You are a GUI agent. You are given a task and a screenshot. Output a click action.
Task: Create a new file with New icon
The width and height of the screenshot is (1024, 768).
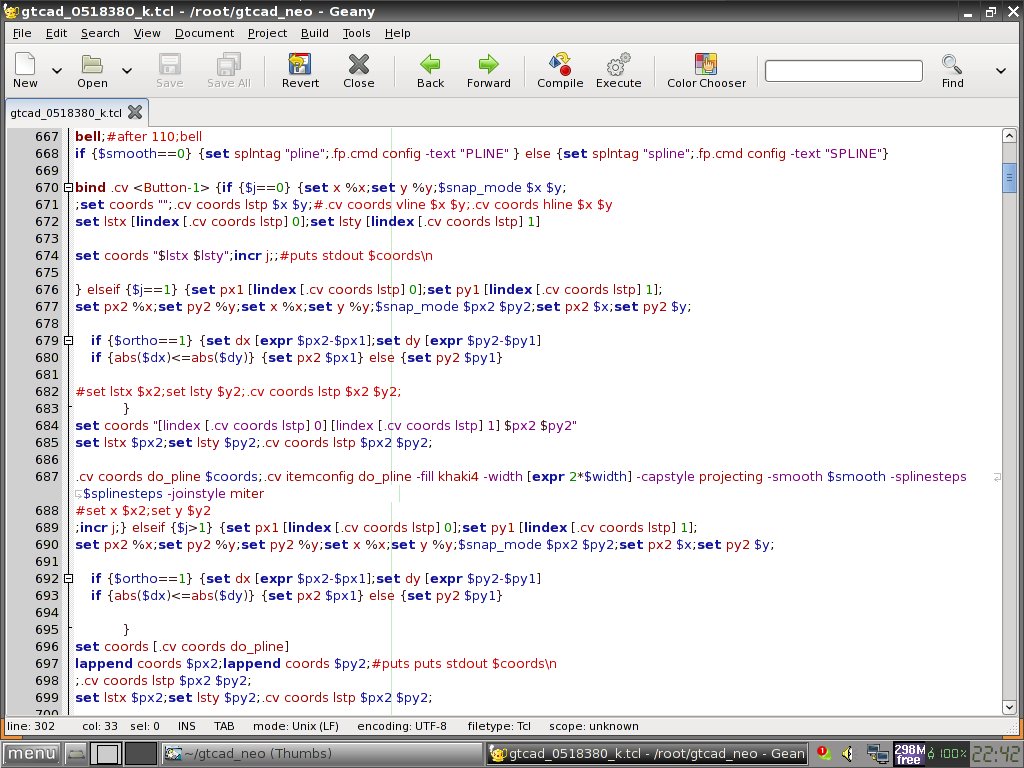[x=25, y=70]
